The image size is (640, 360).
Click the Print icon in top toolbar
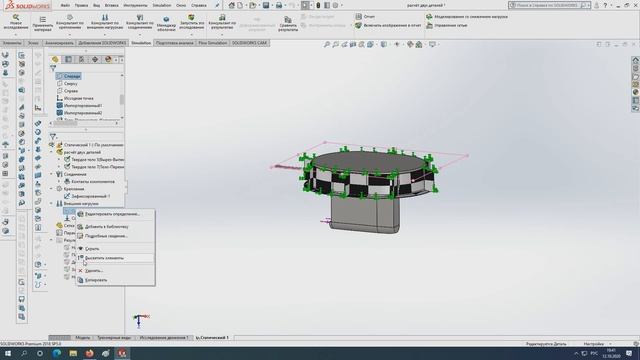279,5
